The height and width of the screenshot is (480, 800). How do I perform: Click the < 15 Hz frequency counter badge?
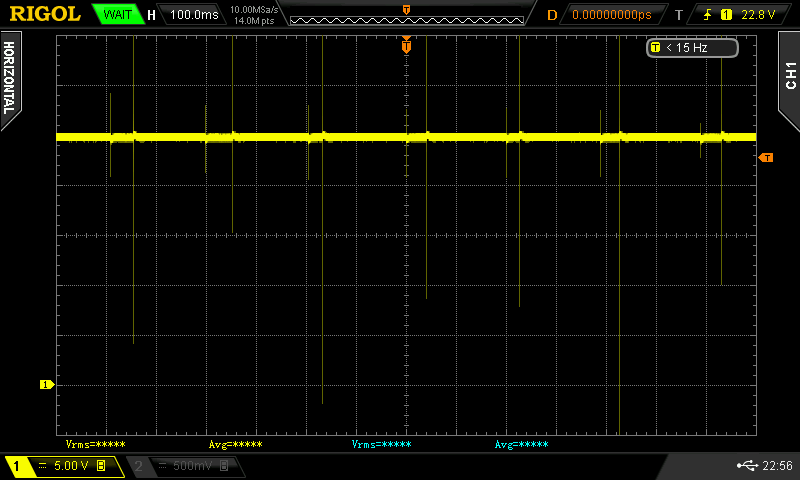coord(692,47)
